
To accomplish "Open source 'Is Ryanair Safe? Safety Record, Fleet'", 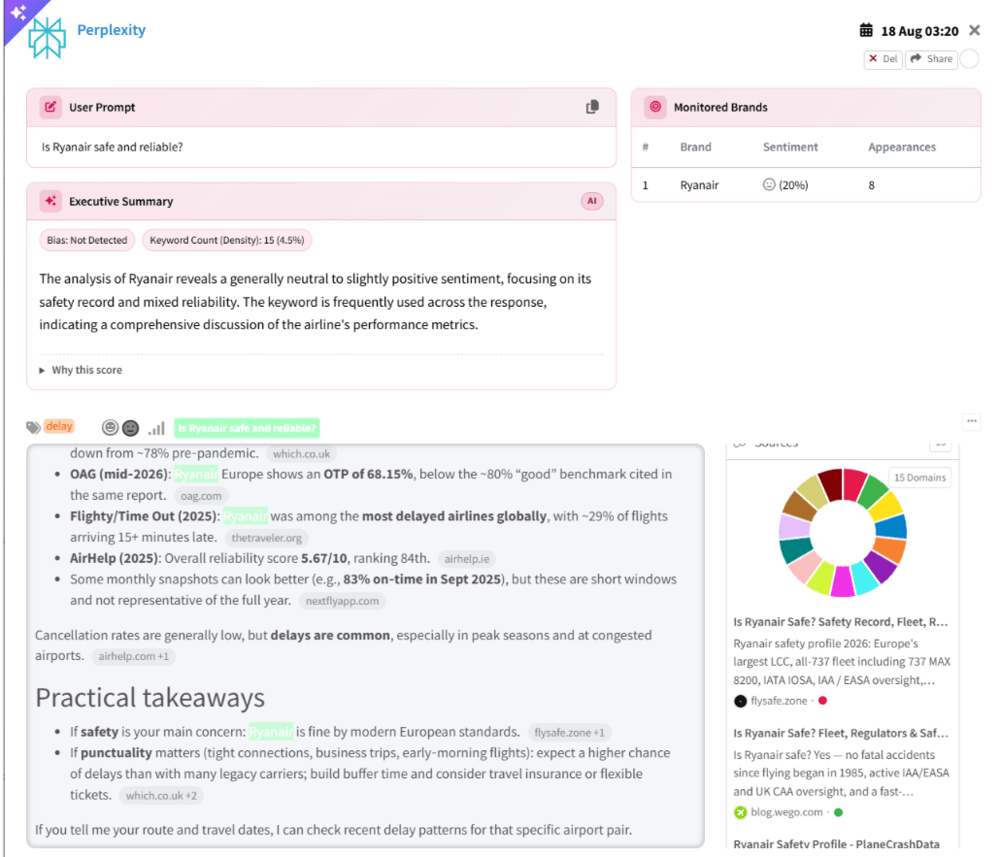I will [x=841, y=622].
